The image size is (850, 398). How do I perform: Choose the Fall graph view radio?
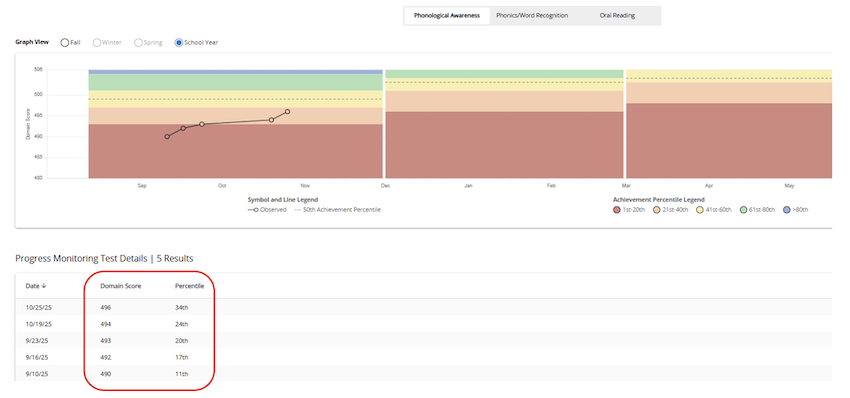pos(65,42)
